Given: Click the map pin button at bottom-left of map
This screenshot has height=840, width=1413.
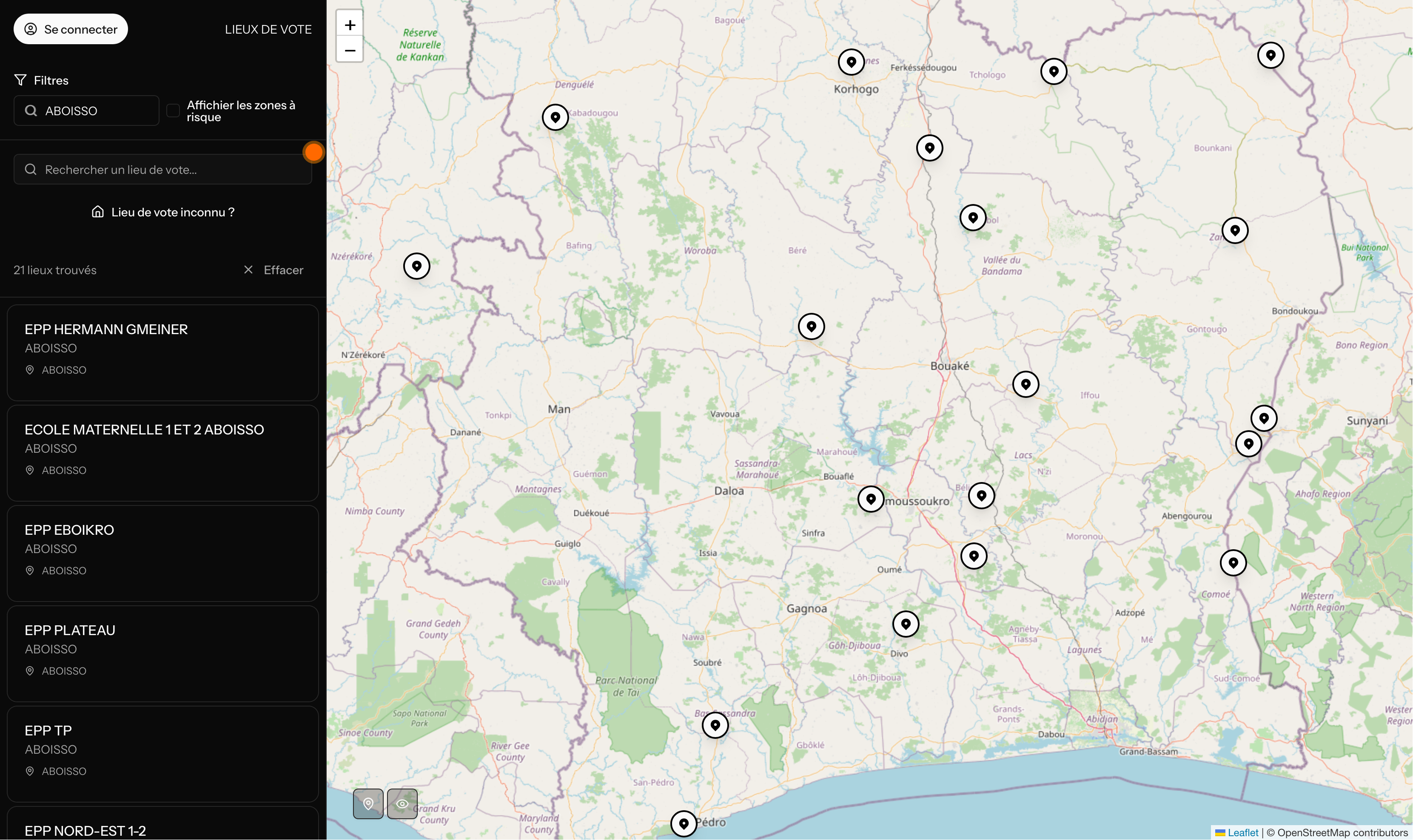Looking at the screenshot, I should click(x=368, y=803).
